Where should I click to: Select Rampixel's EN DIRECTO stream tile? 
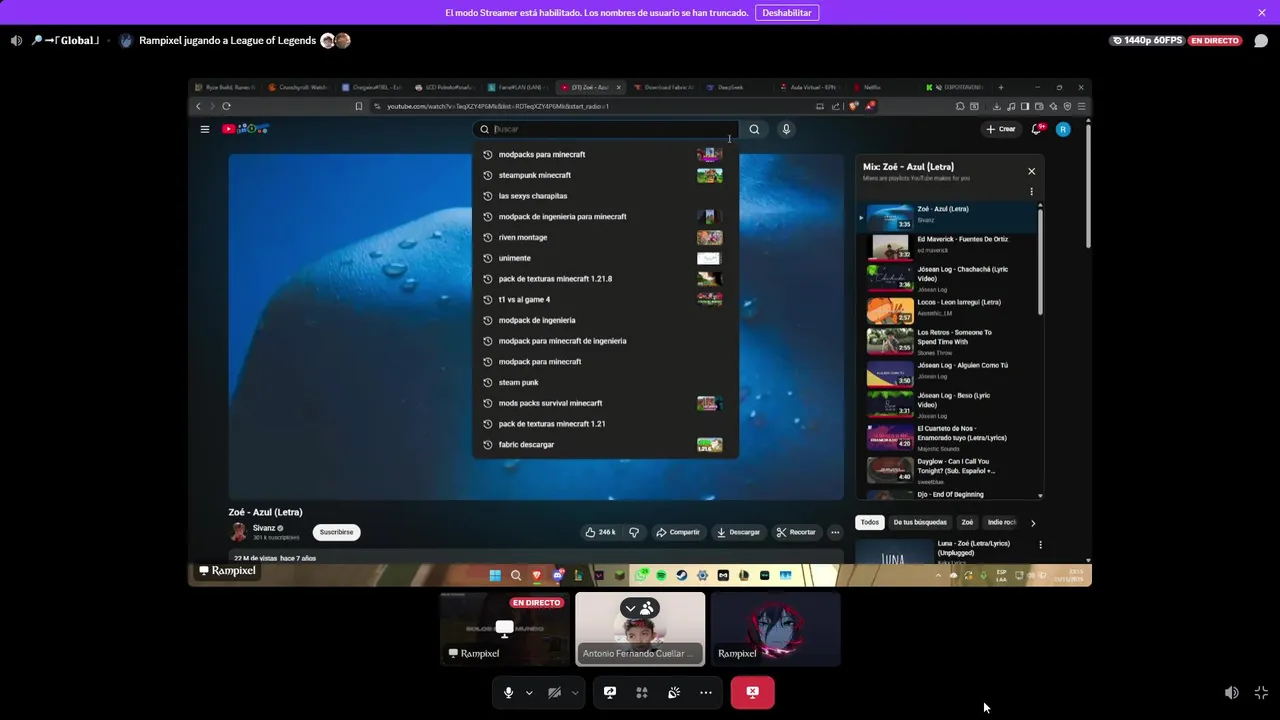pyautogui.click(x=505, y=629)
